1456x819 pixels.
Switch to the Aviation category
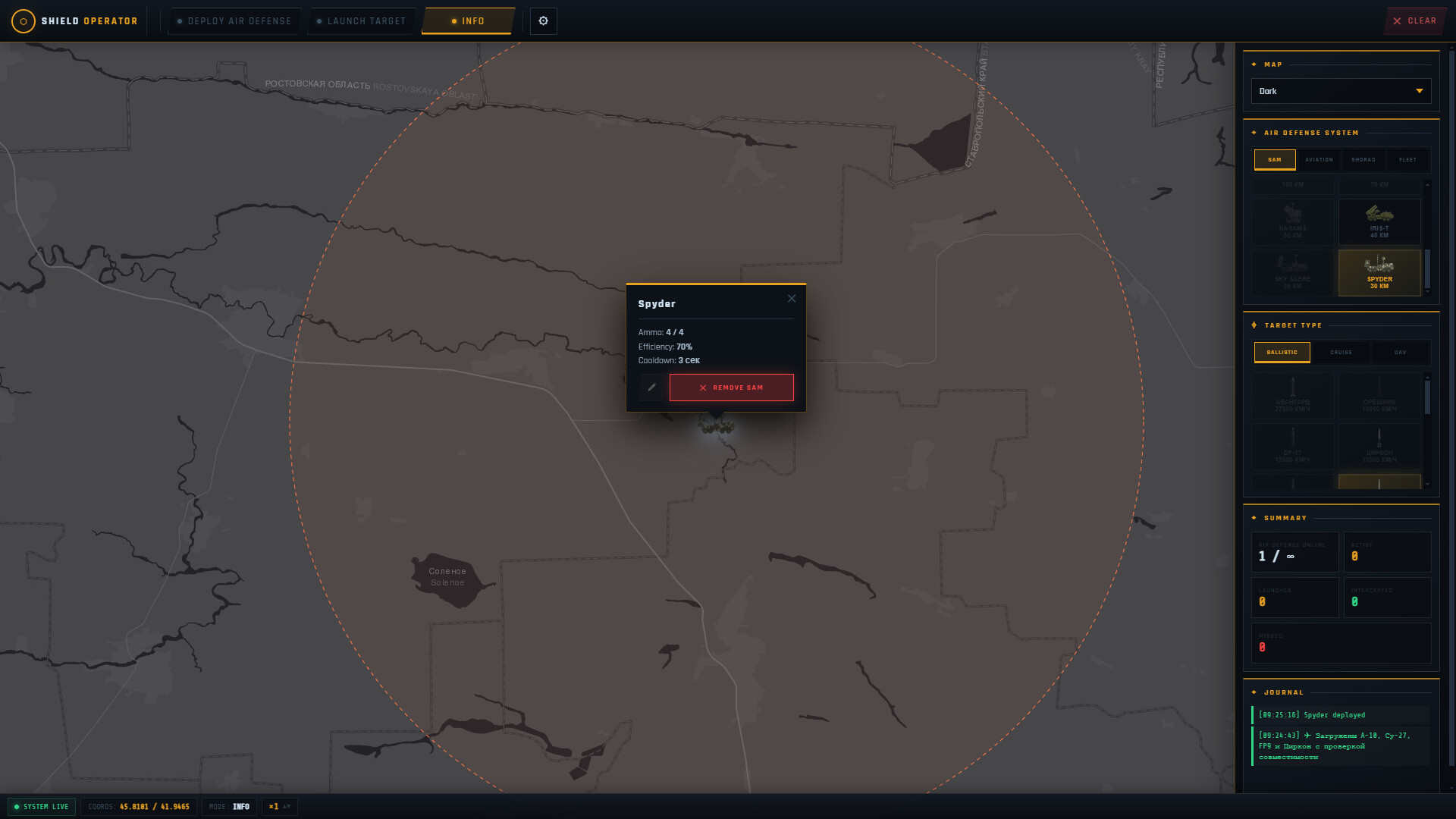pos(1319,160)
